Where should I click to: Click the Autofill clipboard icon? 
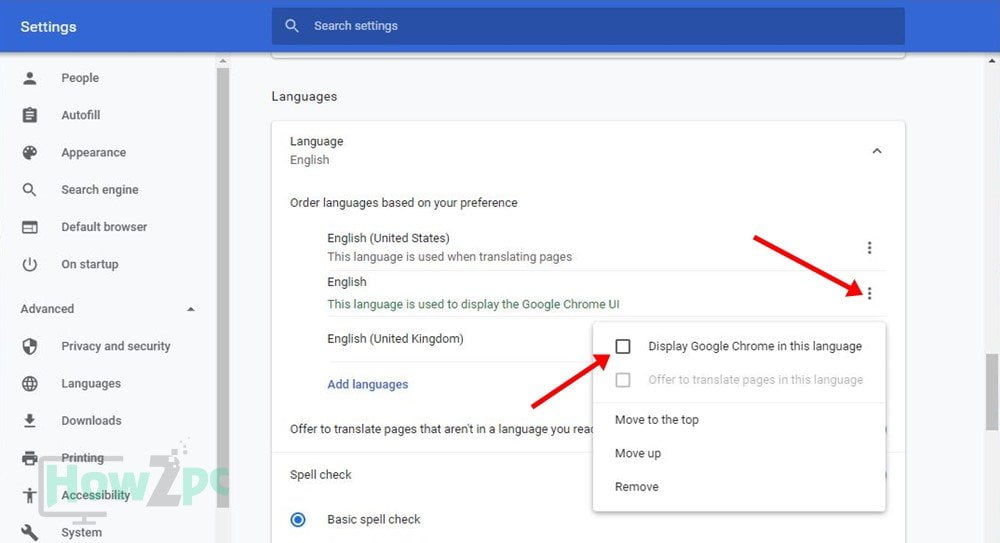tap(29, 115)
